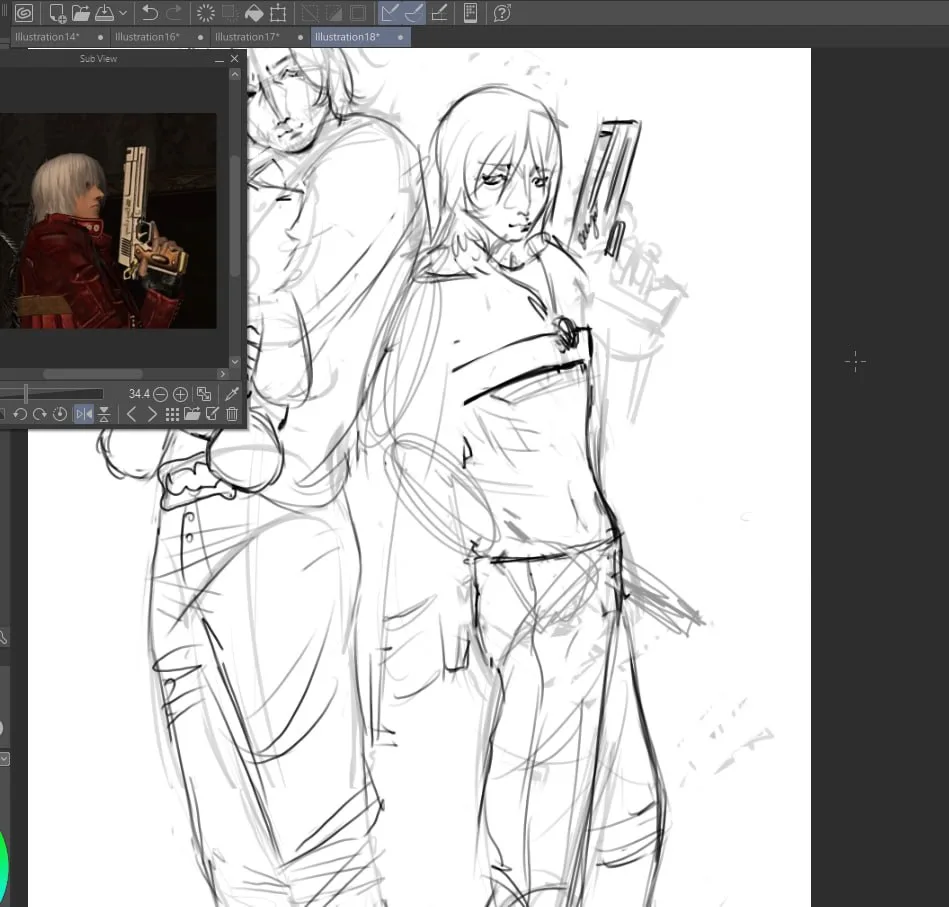
Task: Fill with the paint bucket icon
Action: click(254, 13)
